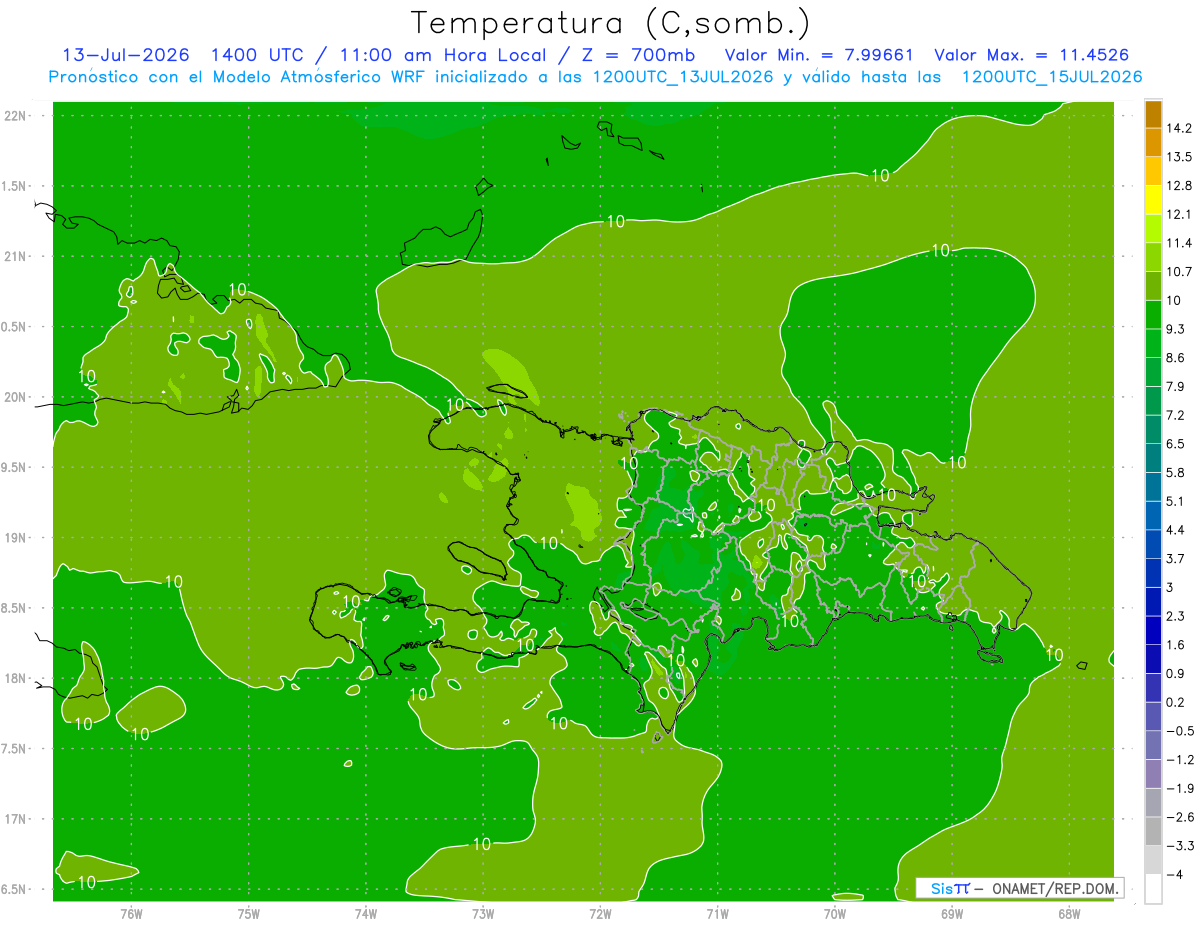The width and height of the screenshot is (1200, 927).
Task: Click the "19N" latitude axis label
Action: [14, 537]
